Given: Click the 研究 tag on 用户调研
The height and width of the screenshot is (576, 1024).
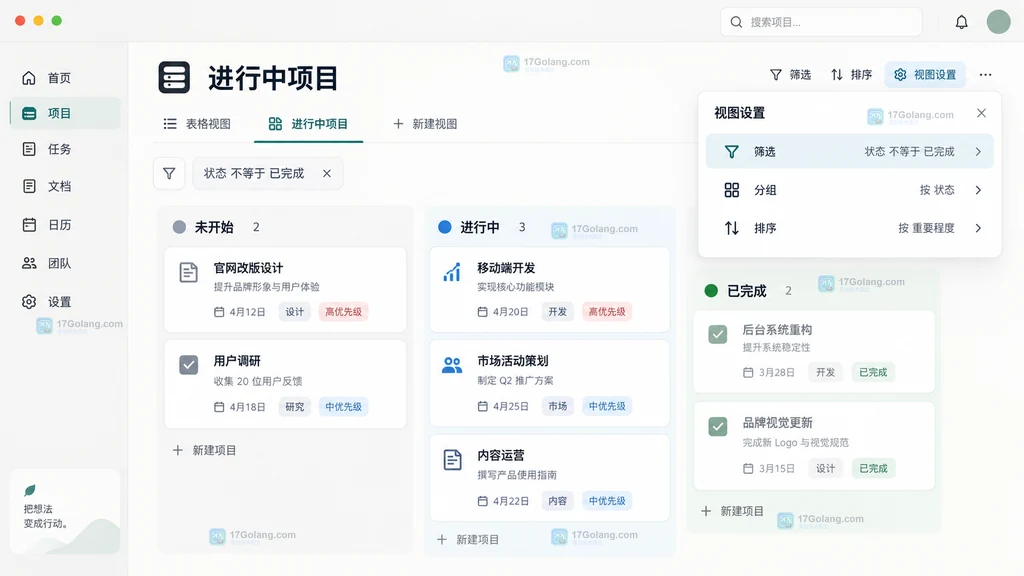Looking at the screenshot, I should coord(295,407).
